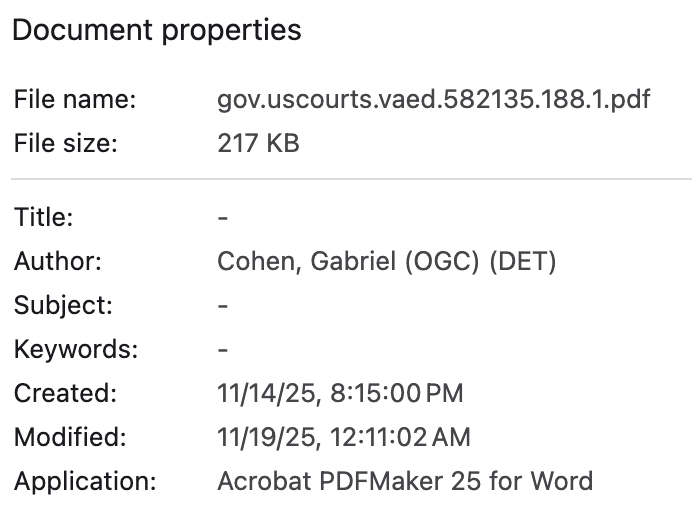The image size is (692, 514).
Task: Click the Author label
Action: tap(58, 262)
